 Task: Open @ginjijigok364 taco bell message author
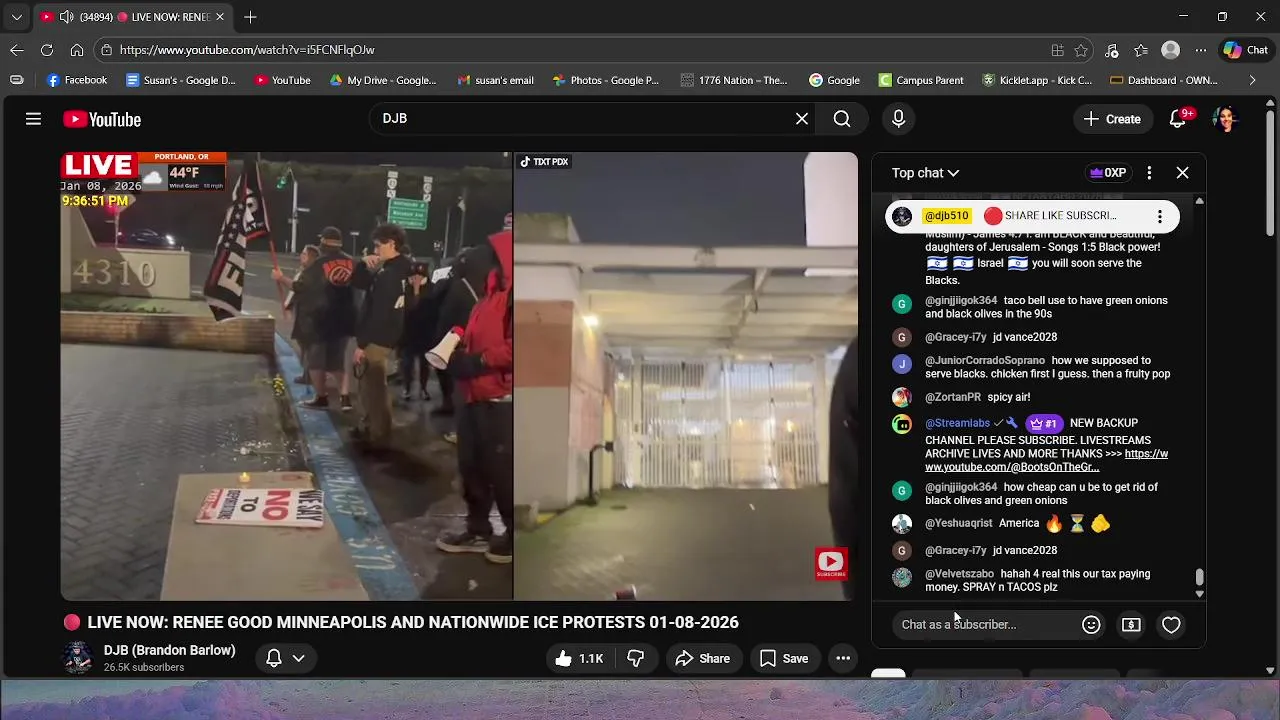pos(961,301)
